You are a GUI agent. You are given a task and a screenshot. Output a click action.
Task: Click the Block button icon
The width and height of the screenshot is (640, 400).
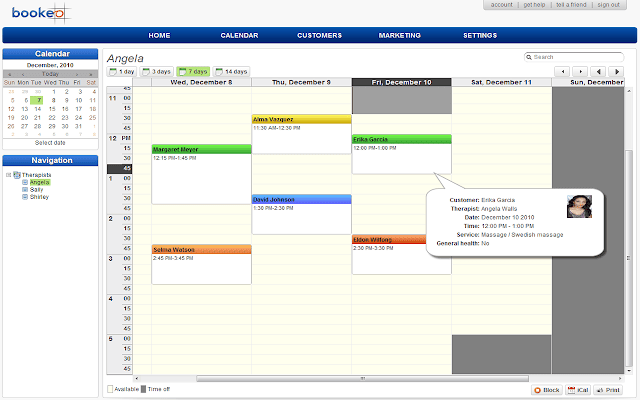pyautogui.click(x=538, y=389)
